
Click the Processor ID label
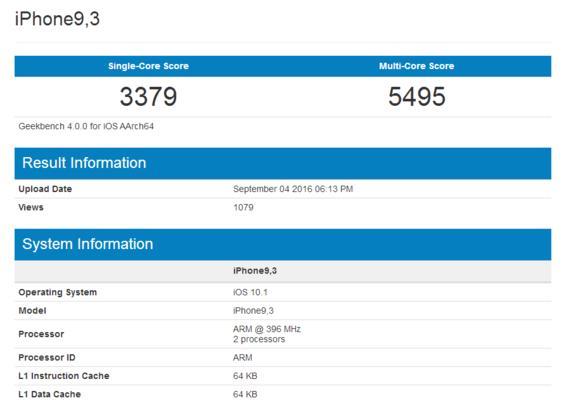[x=47, y=358]
